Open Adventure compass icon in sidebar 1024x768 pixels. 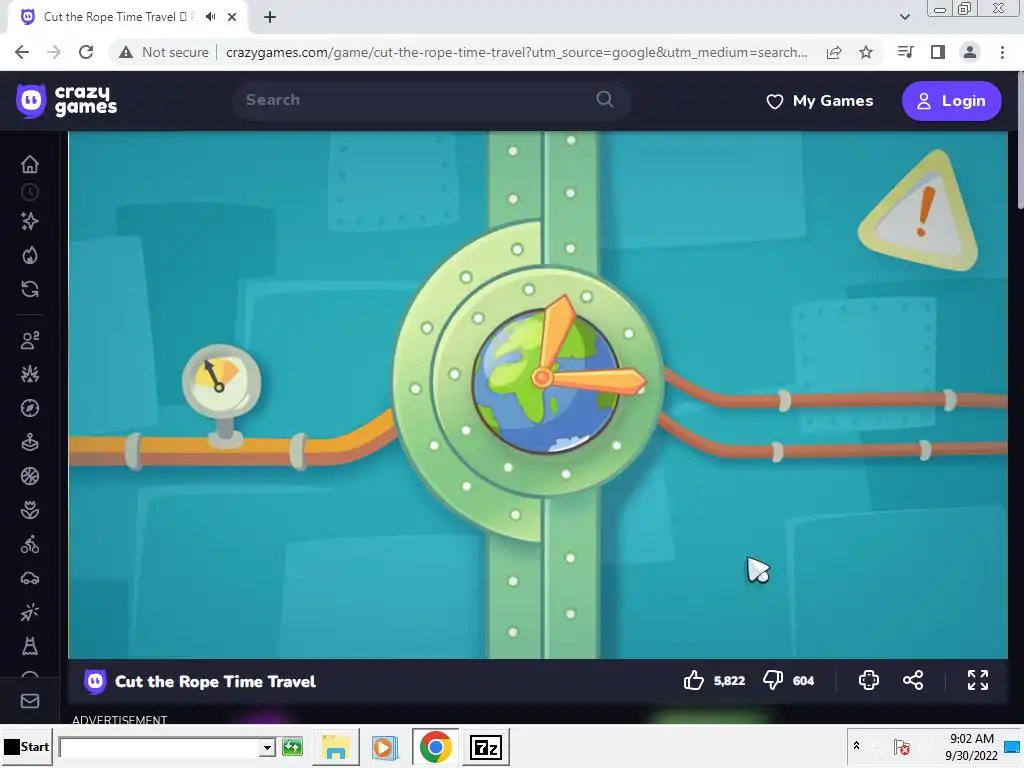pyautogui.click(x=29, y=408)
